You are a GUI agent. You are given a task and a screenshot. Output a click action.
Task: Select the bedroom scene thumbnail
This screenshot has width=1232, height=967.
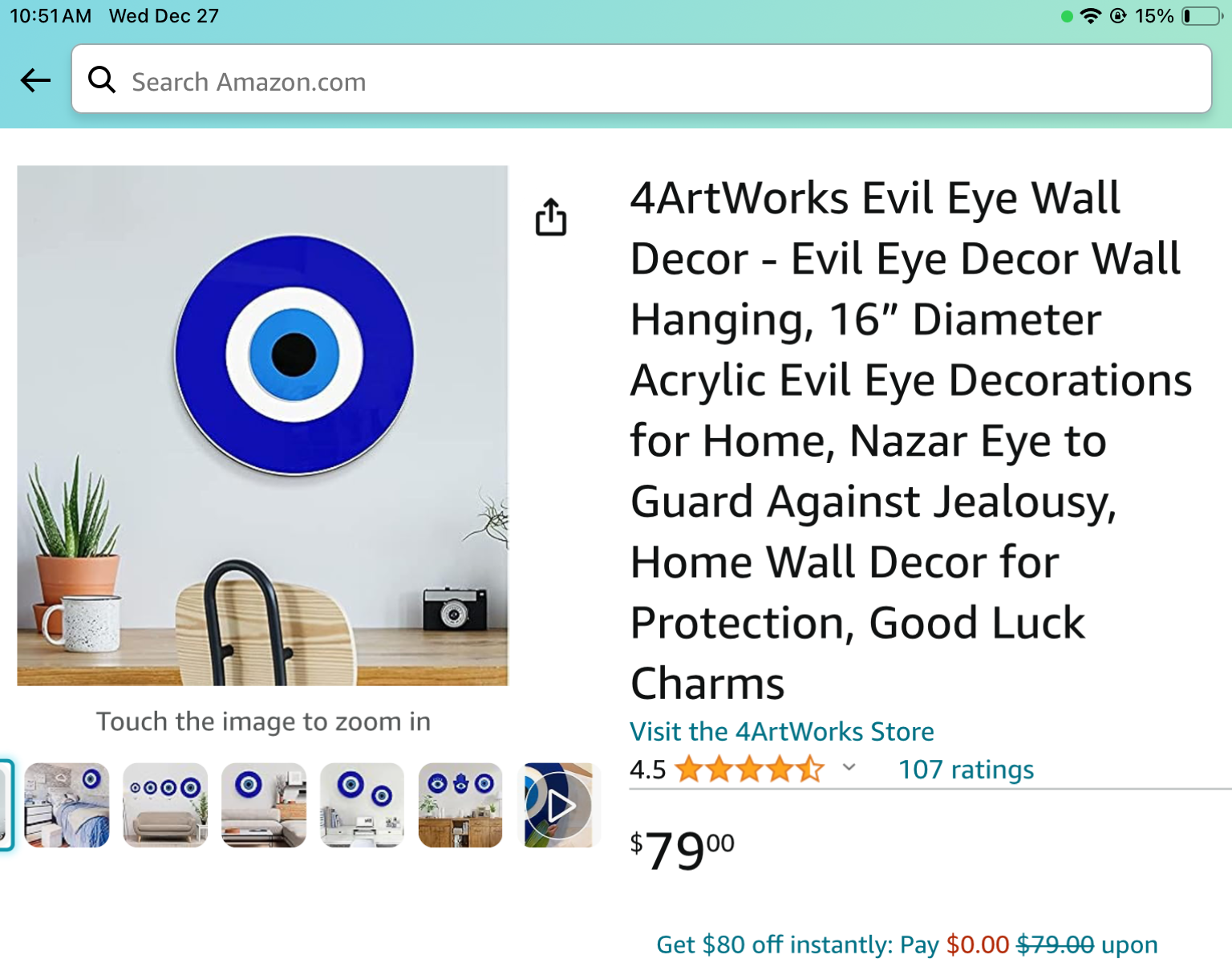pos(67,805)
